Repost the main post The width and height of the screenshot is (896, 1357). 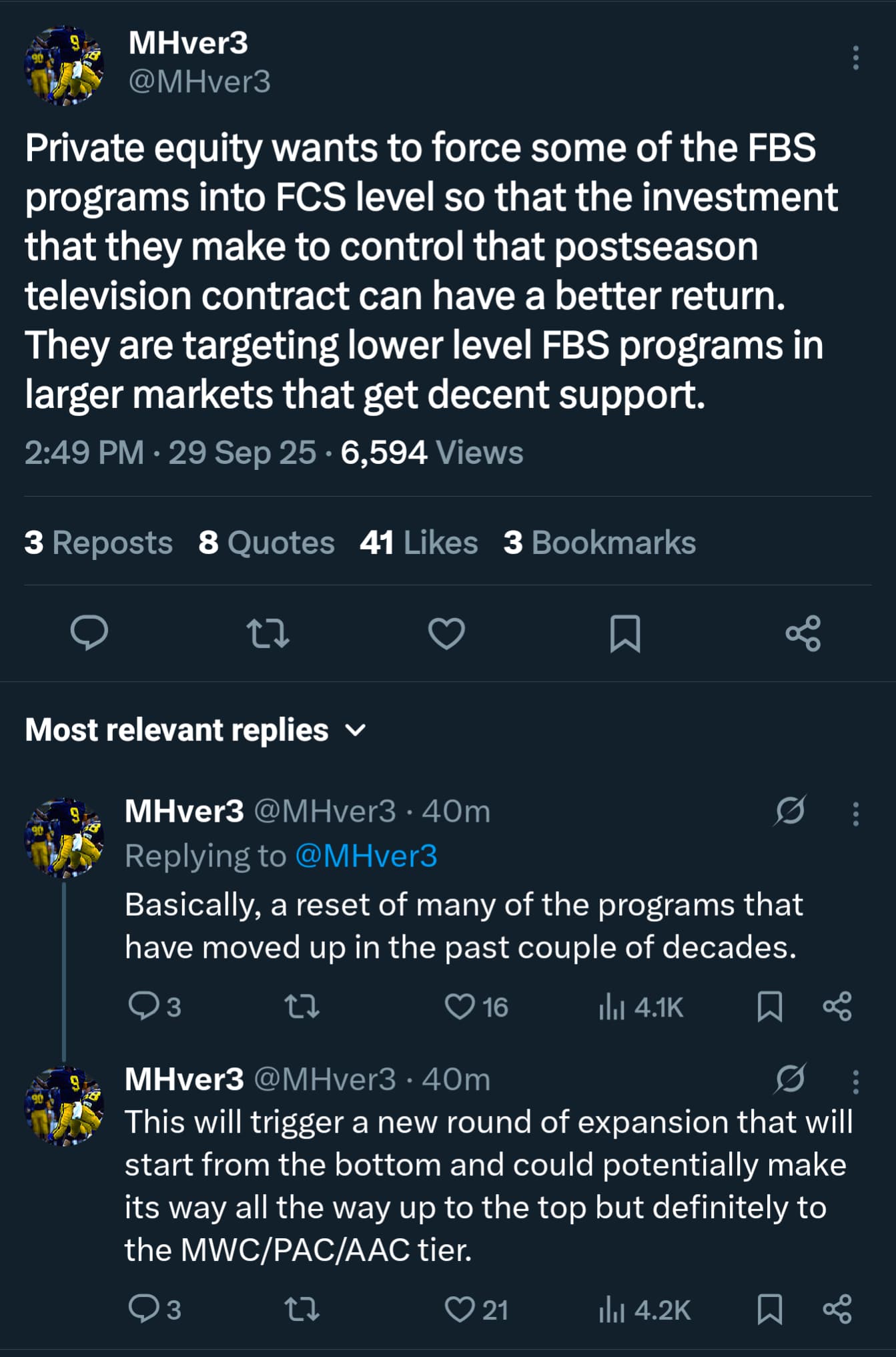point(268,633)
